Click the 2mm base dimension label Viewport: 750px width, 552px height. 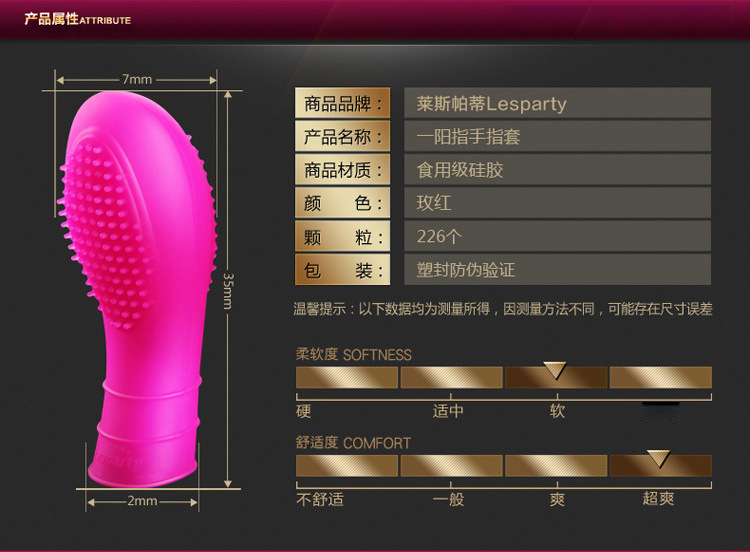(143, 501)
